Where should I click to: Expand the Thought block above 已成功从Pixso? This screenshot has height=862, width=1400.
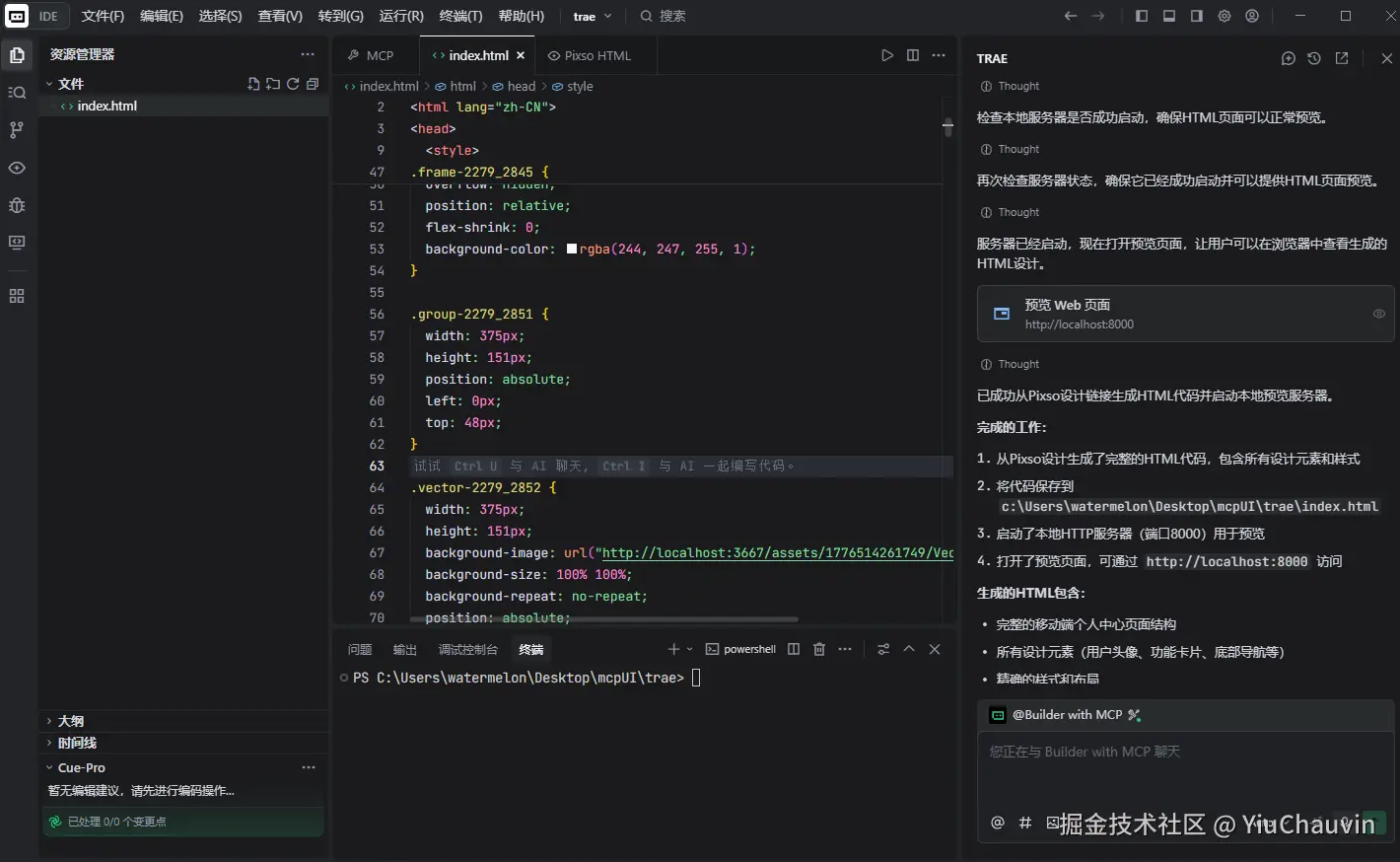click(1010, 364)
